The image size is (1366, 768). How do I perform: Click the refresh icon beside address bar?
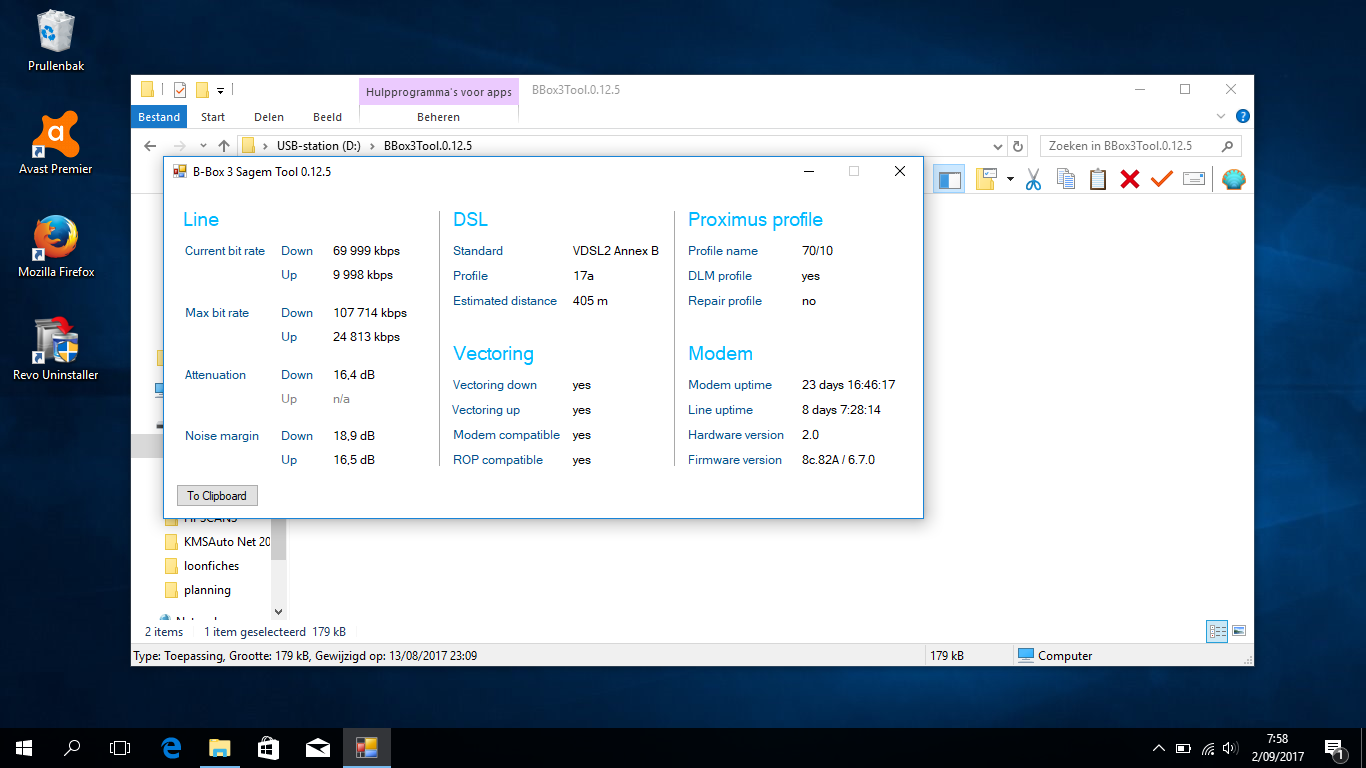coord(1018,146)
